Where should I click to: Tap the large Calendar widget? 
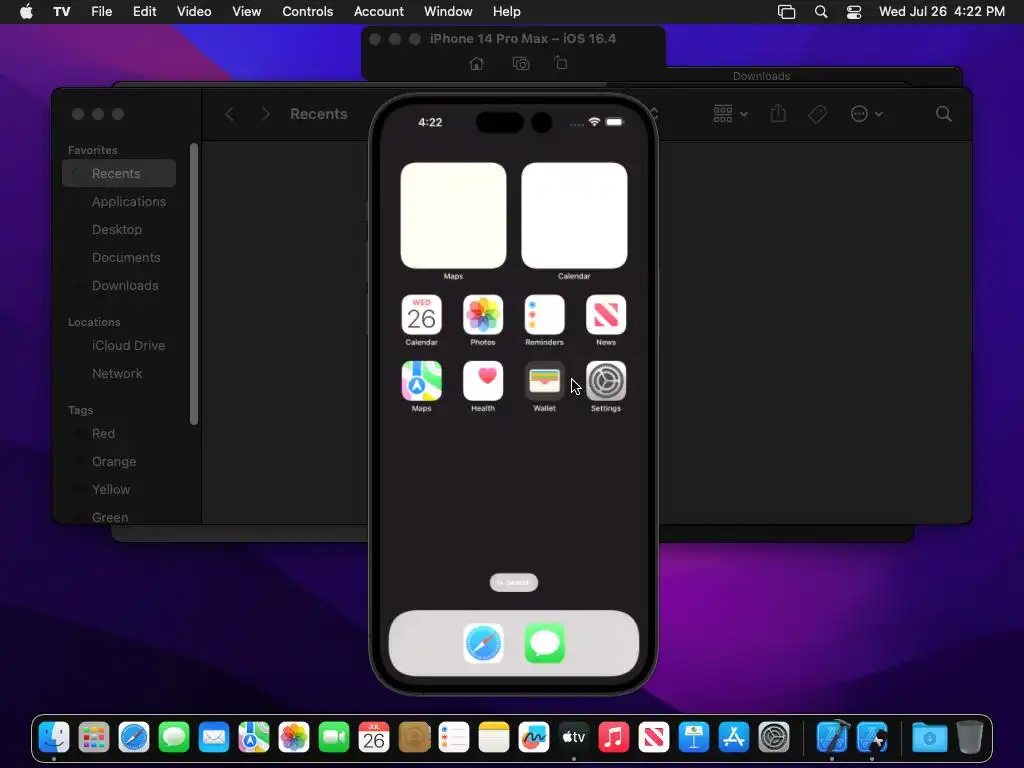pyautogui.click(x=574, y=216)
